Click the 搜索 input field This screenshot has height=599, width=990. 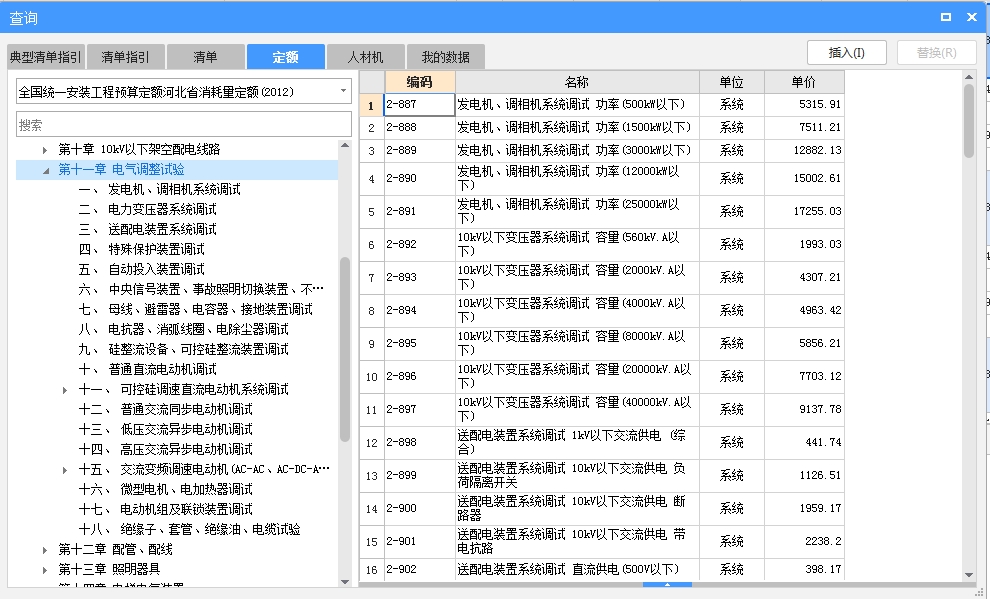(184, 124)
